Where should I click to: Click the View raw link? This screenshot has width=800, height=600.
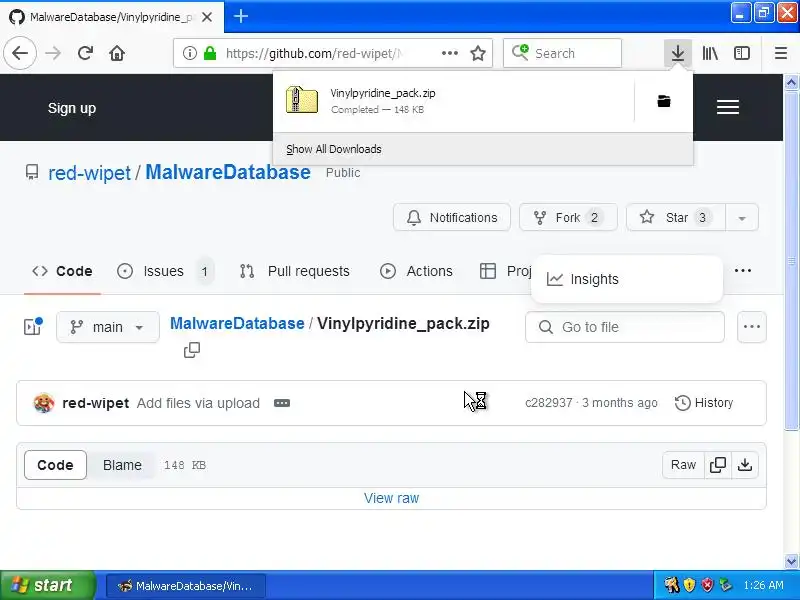tap(391, 498)
